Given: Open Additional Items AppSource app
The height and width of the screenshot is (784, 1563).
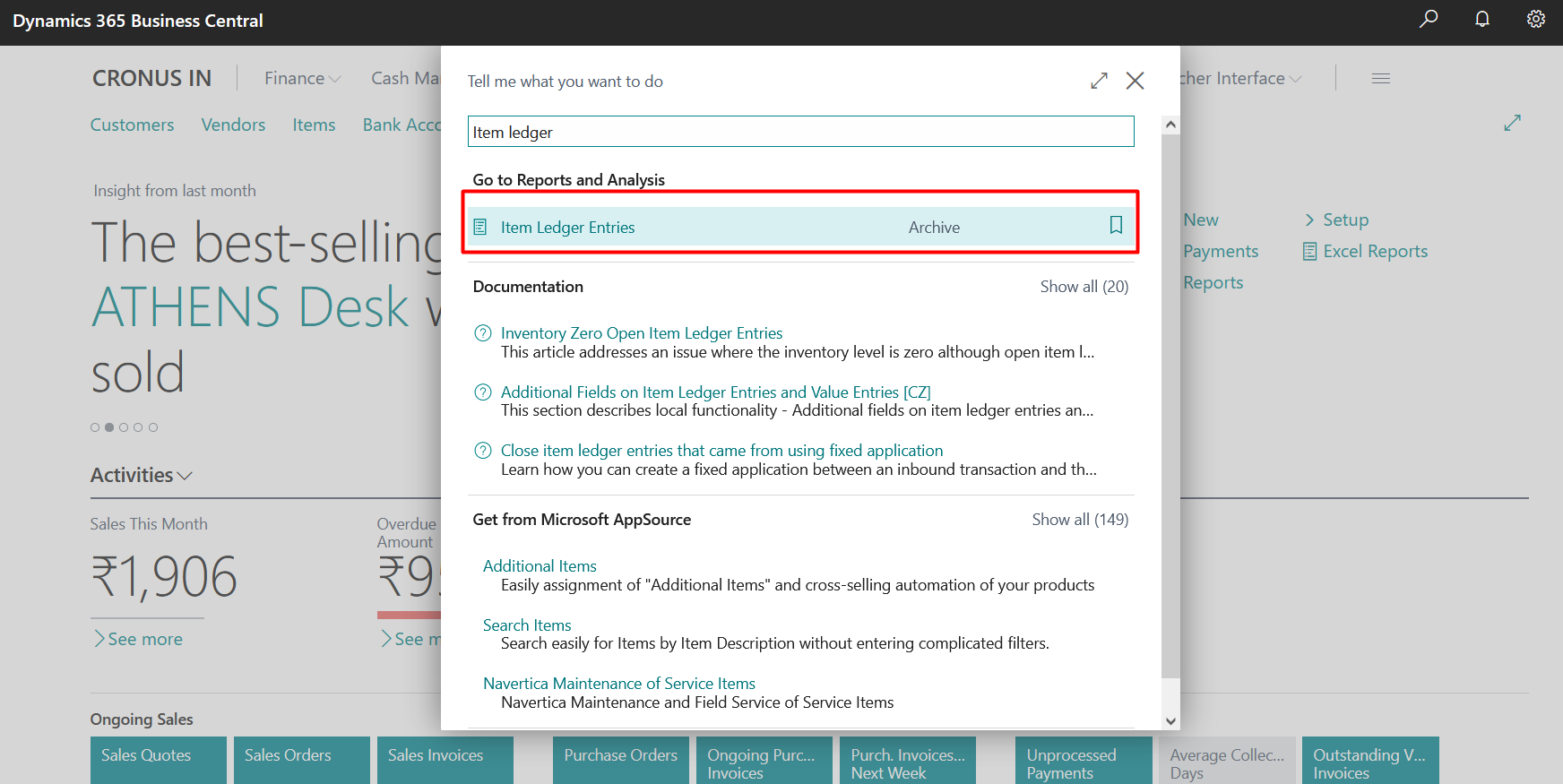Looking at the screenshot, I should tap(540, 566).
